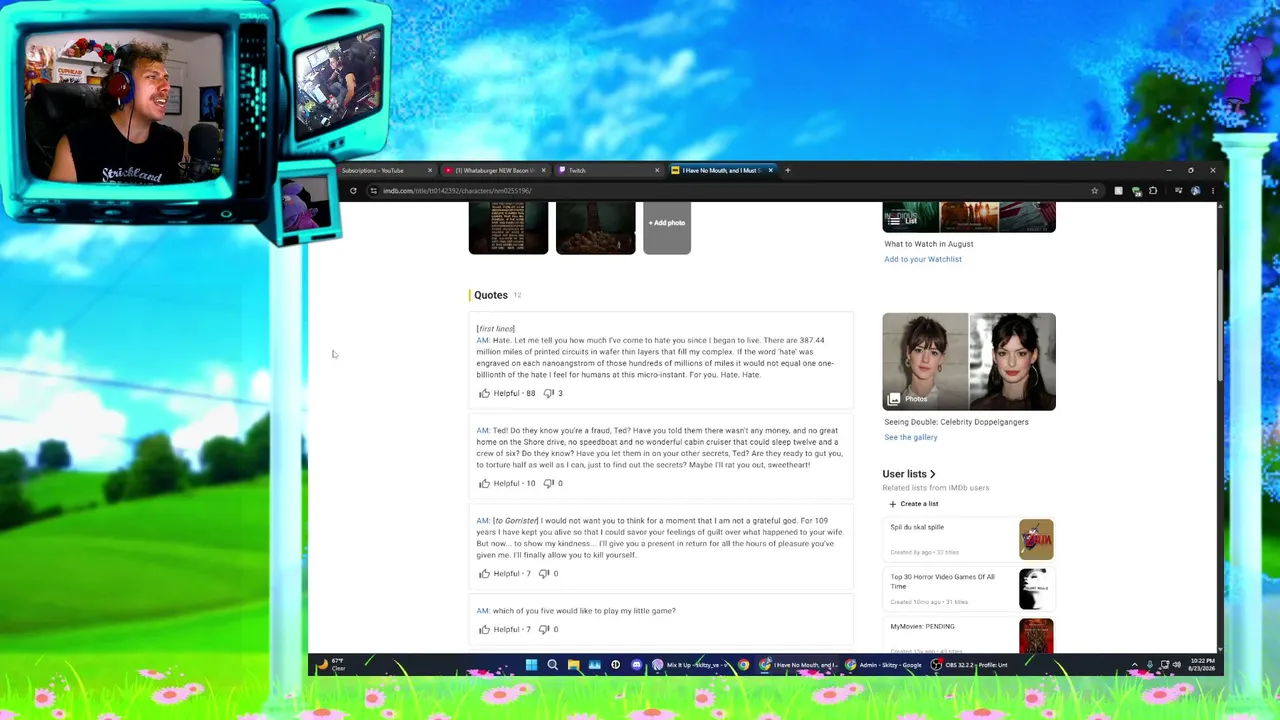This screenshot has width=1280, height=720.
Task: Expand the User lists section chevron
Action: point(933,474)
